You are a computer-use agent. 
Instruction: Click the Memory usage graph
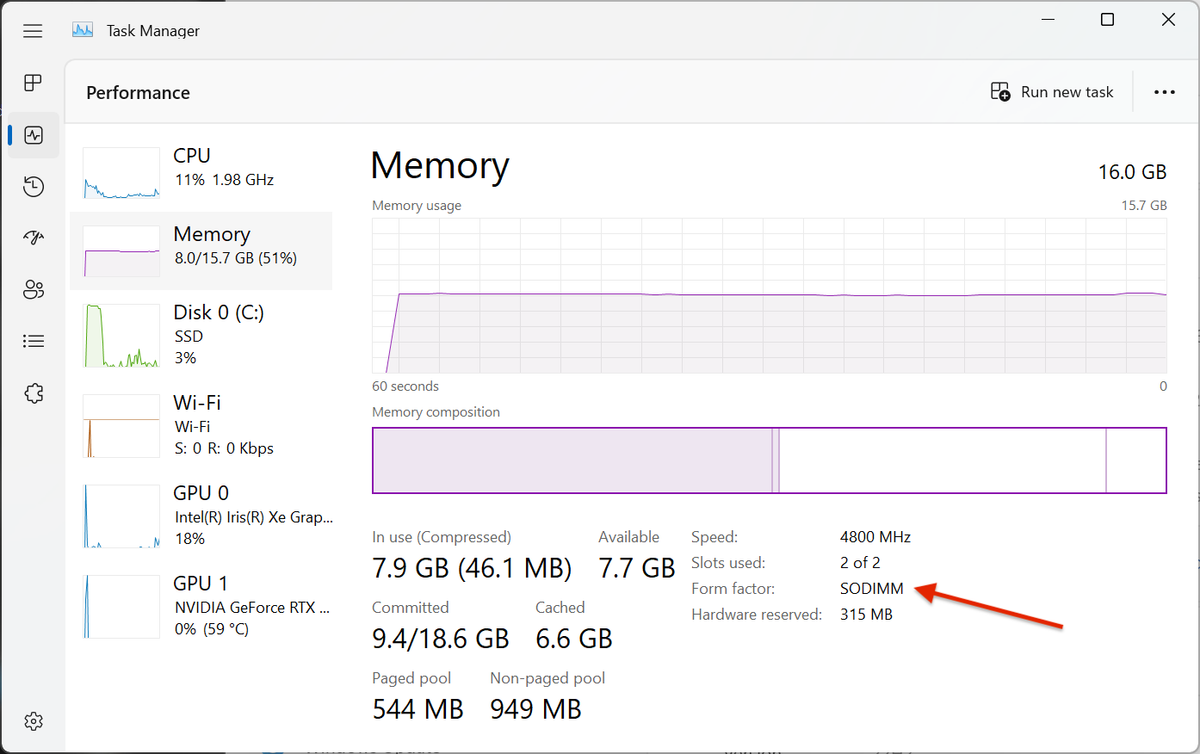pyautogui.click(x=768, y=296)
